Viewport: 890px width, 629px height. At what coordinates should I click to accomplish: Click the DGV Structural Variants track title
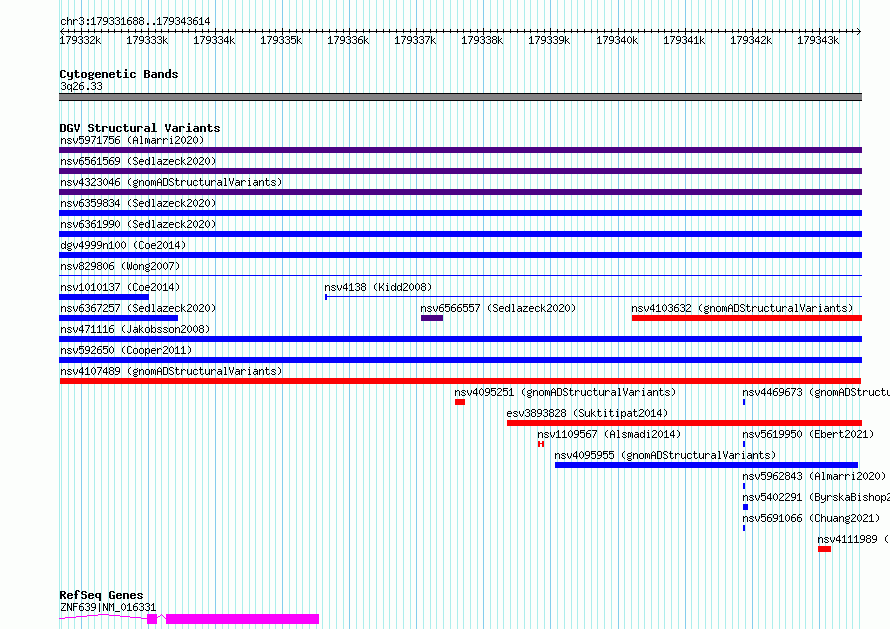[140, 128]
